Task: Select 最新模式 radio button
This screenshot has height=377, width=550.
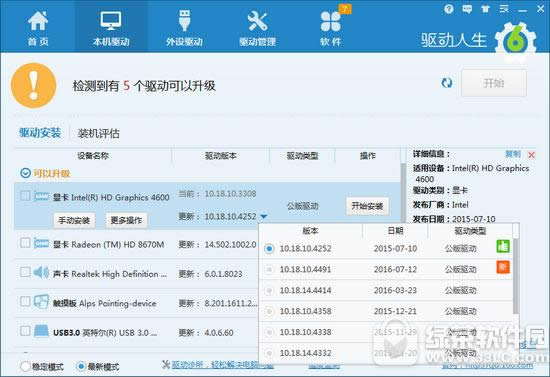Action: coord(80,366)
